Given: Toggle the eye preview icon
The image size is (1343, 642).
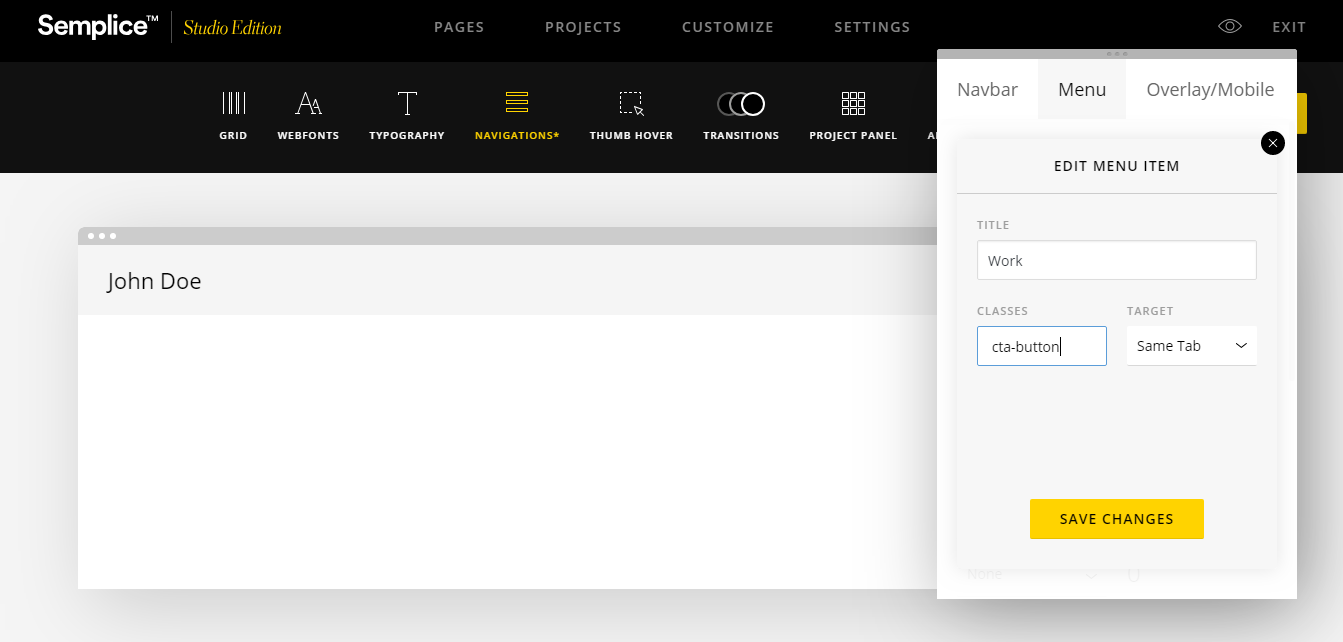Looking at the screenshot, I should [x=1229, y=27].
